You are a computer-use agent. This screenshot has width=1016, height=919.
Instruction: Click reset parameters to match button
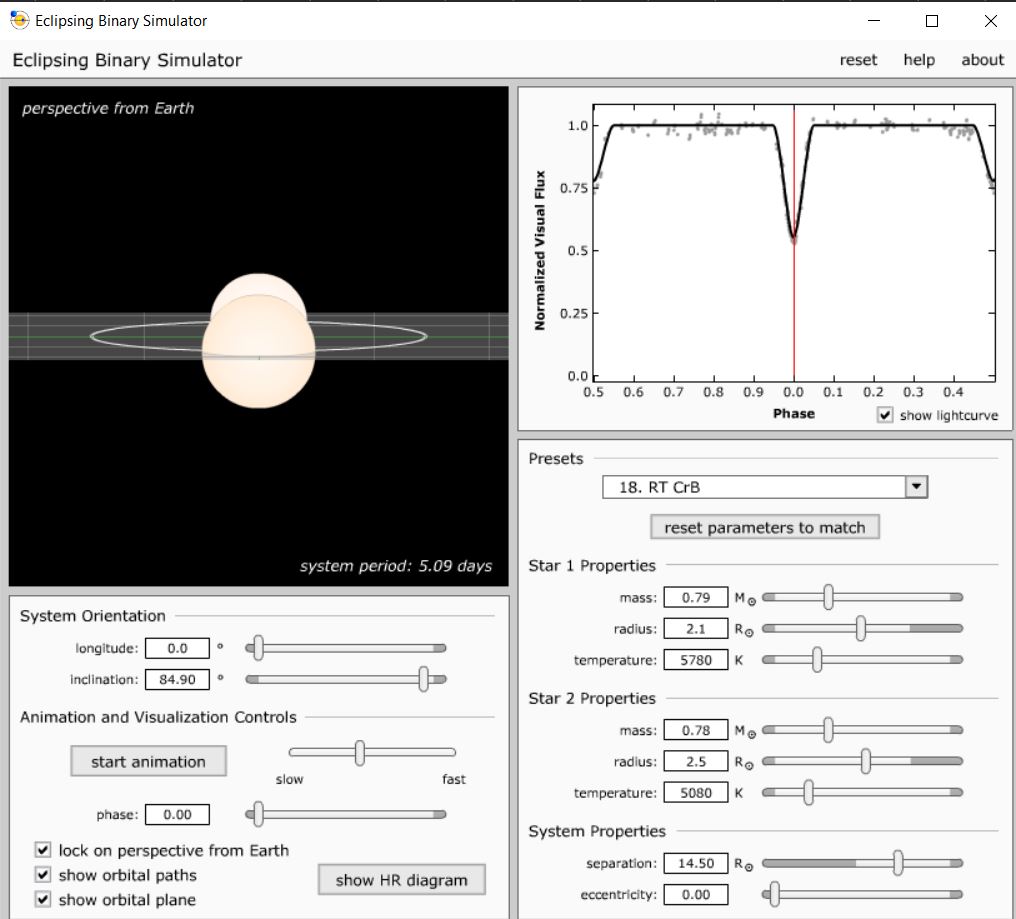click(764, 527)
